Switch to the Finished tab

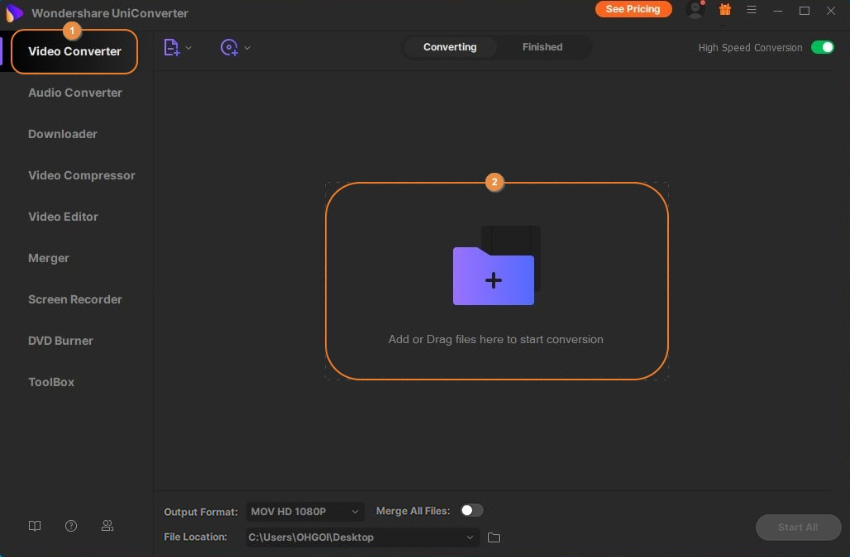coord(542,47)
